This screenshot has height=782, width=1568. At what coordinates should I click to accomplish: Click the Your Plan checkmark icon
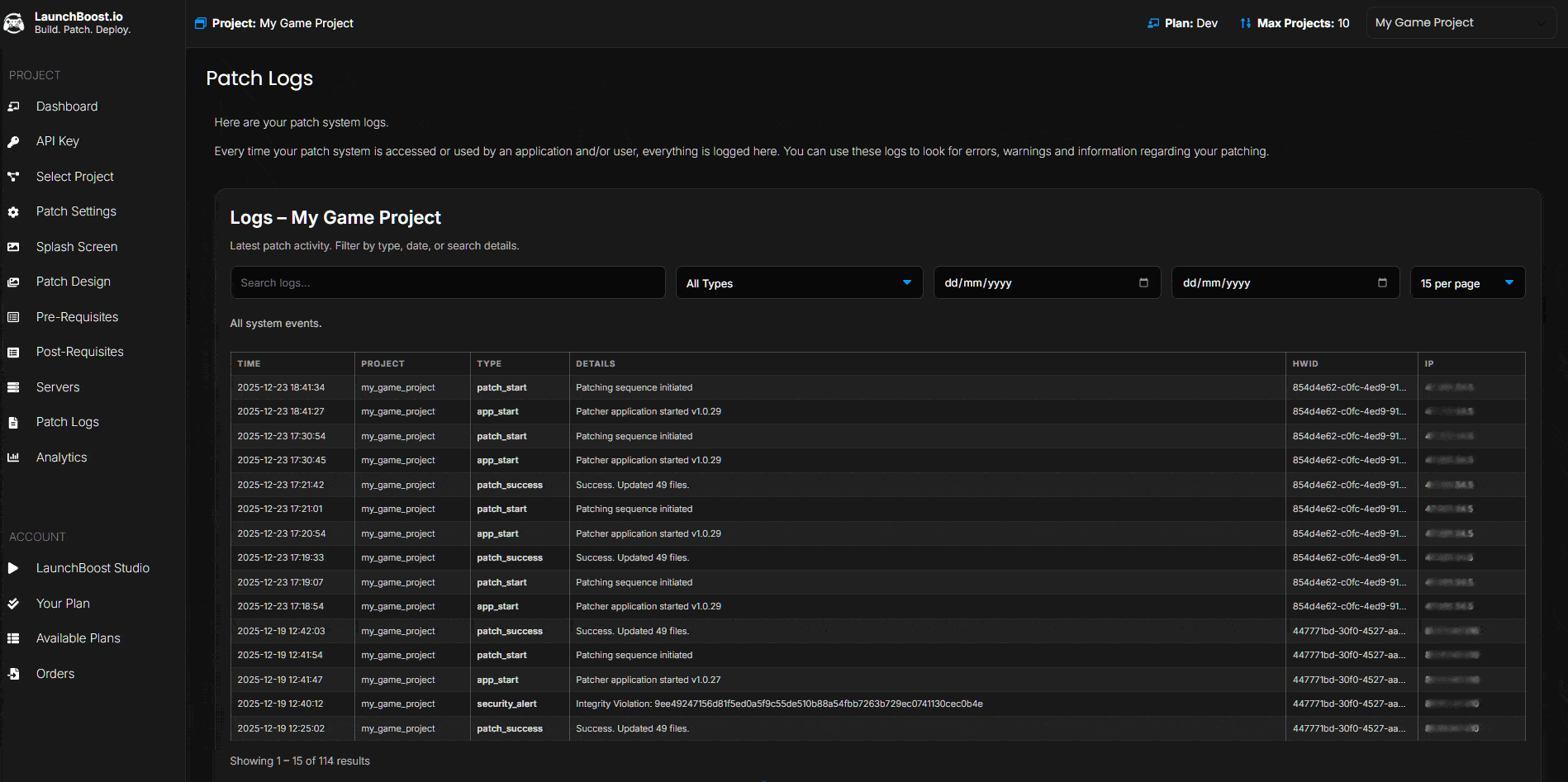[13, 604]
